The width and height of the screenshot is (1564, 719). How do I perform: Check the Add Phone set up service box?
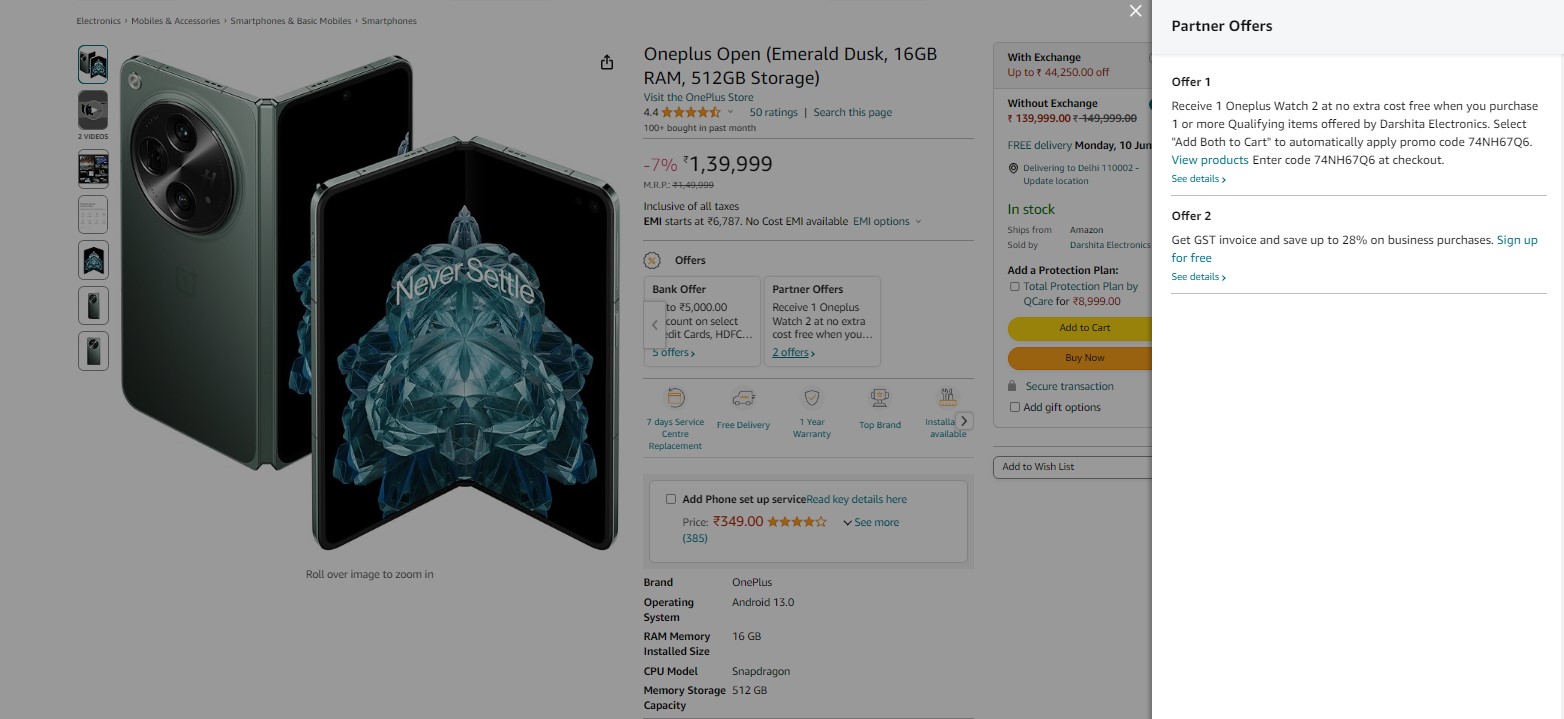670,499
